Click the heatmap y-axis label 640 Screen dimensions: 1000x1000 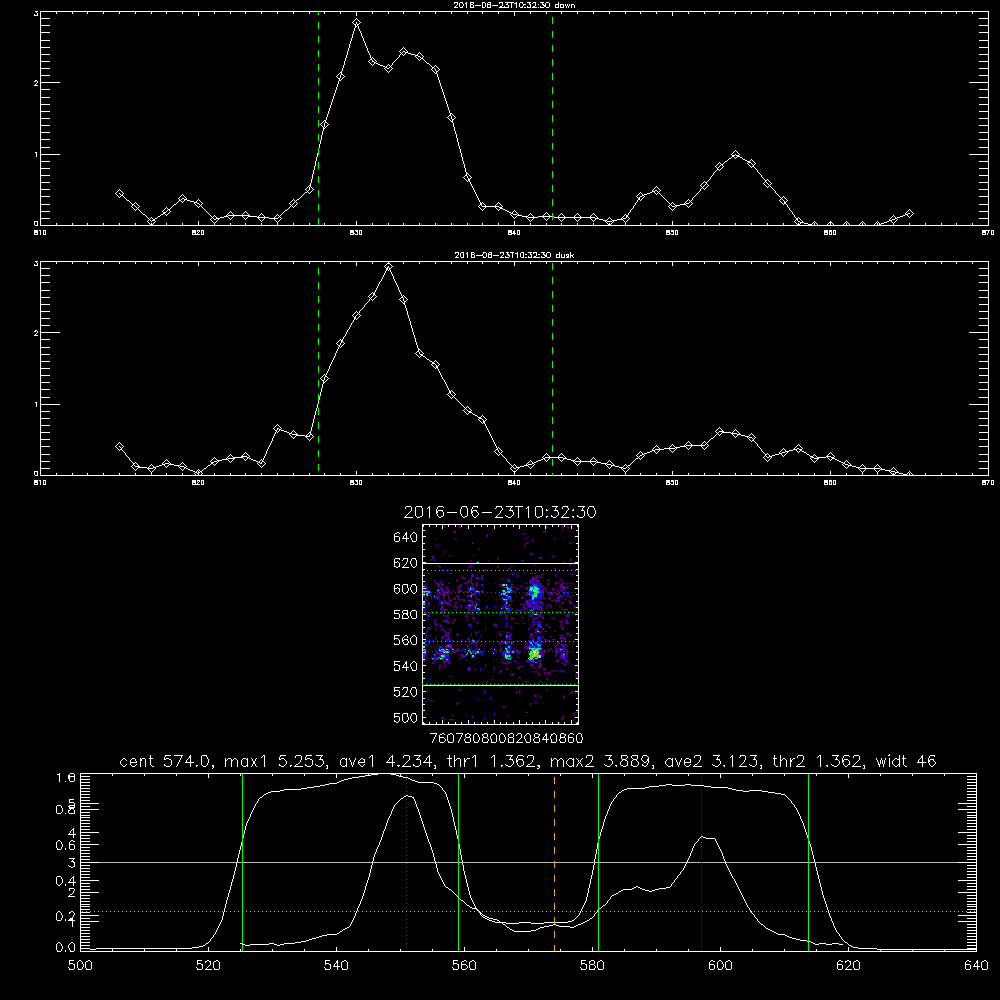(406, 538)
